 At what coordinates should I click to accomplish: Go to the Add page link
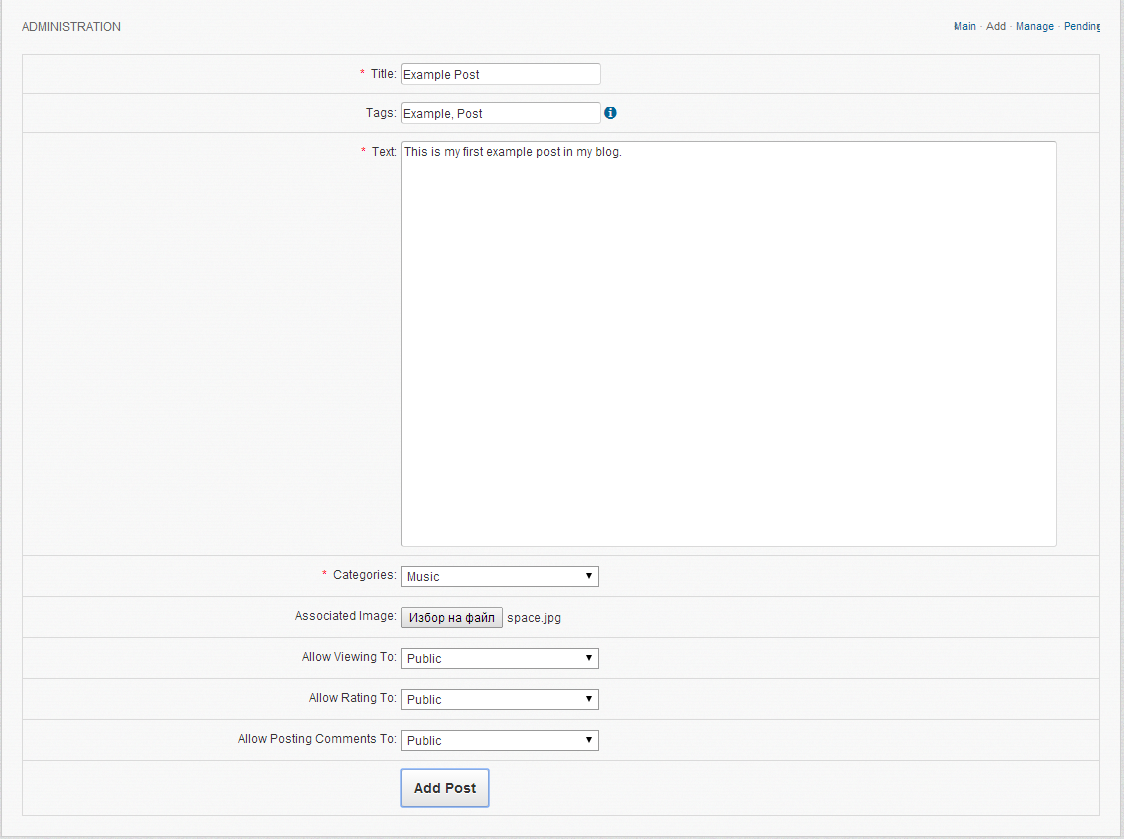(x=996, y=27)
